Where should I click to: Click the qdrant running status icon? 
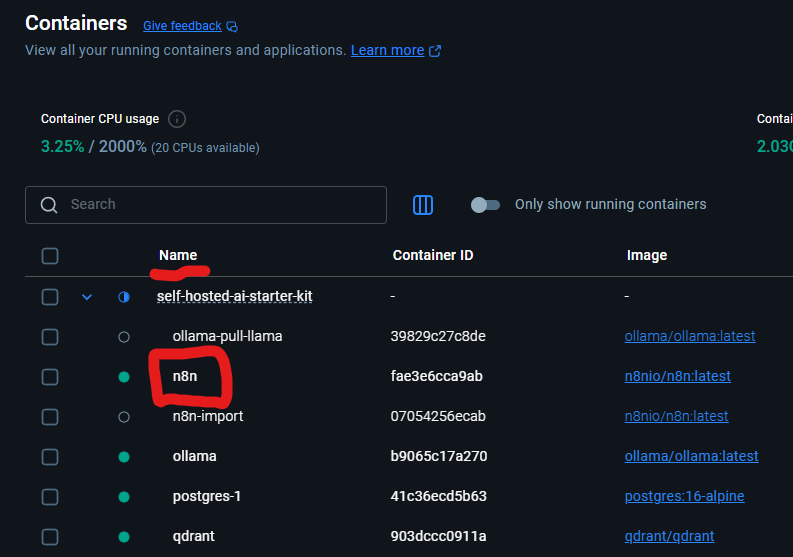[x=124, y=537]
